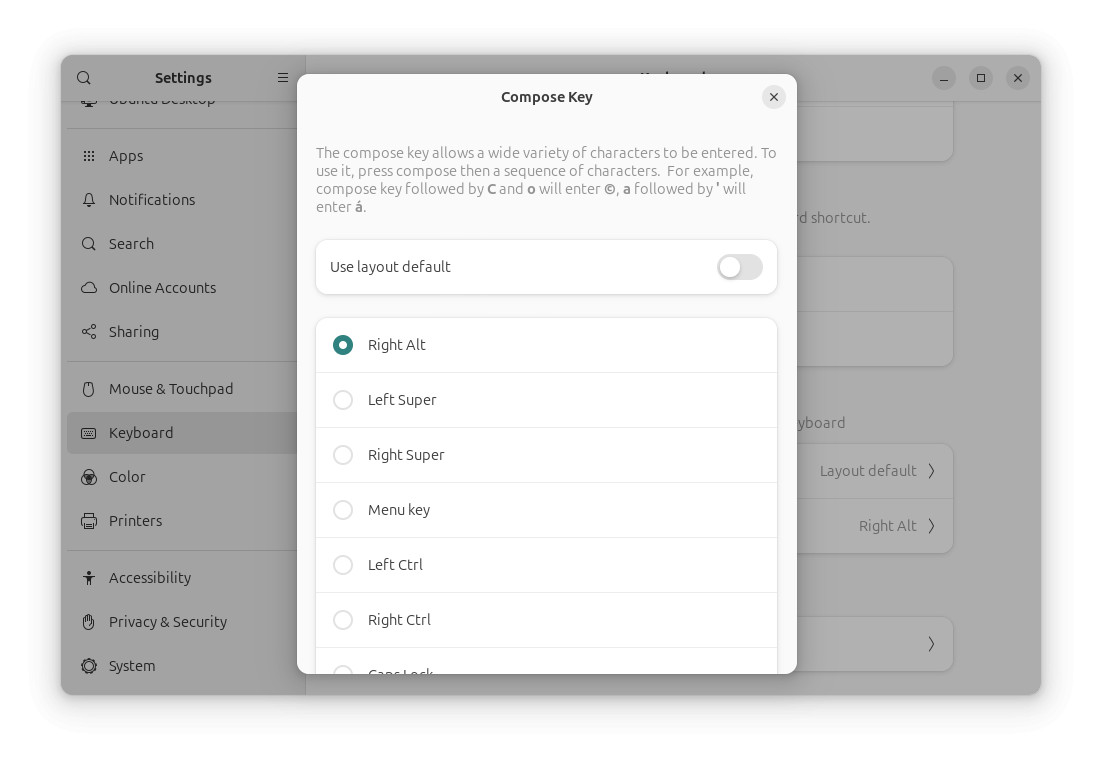This screenshot has width=1102, height=762.
Task: Open the Apps settings panel
Action: 182,156
